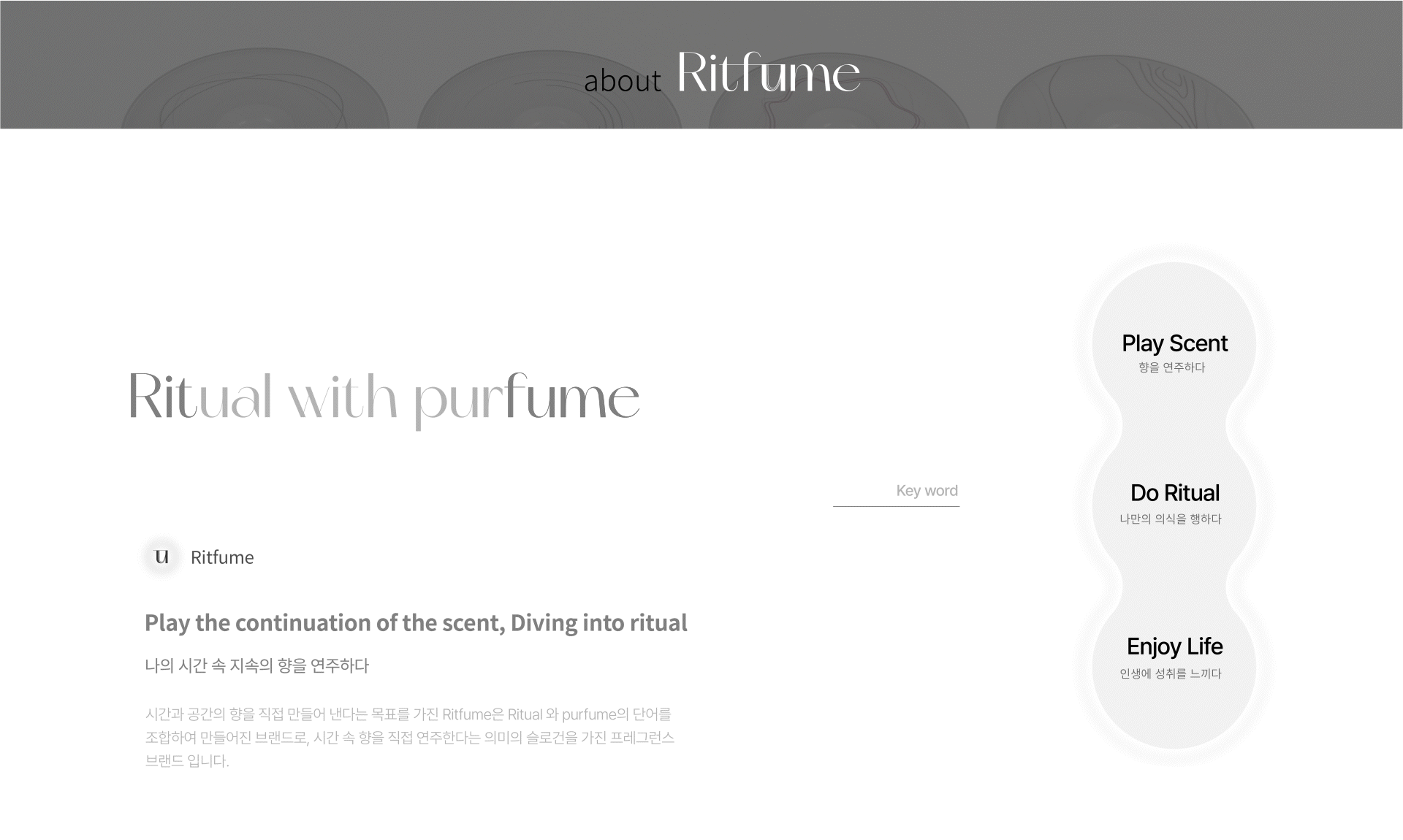Click the Ritfume logo in header banner
This screenshot has width=1403, height=840.
click(x=768, y=73)
